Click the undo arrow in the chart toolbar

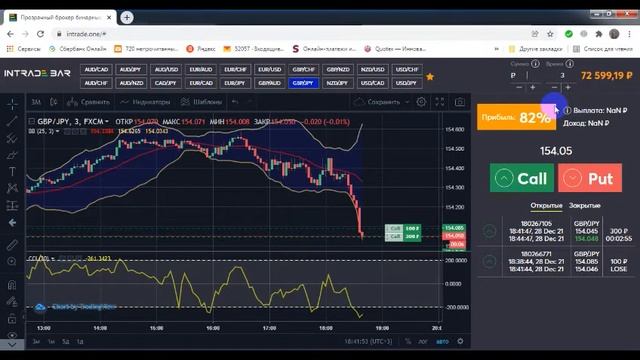[x=235, y=102]
